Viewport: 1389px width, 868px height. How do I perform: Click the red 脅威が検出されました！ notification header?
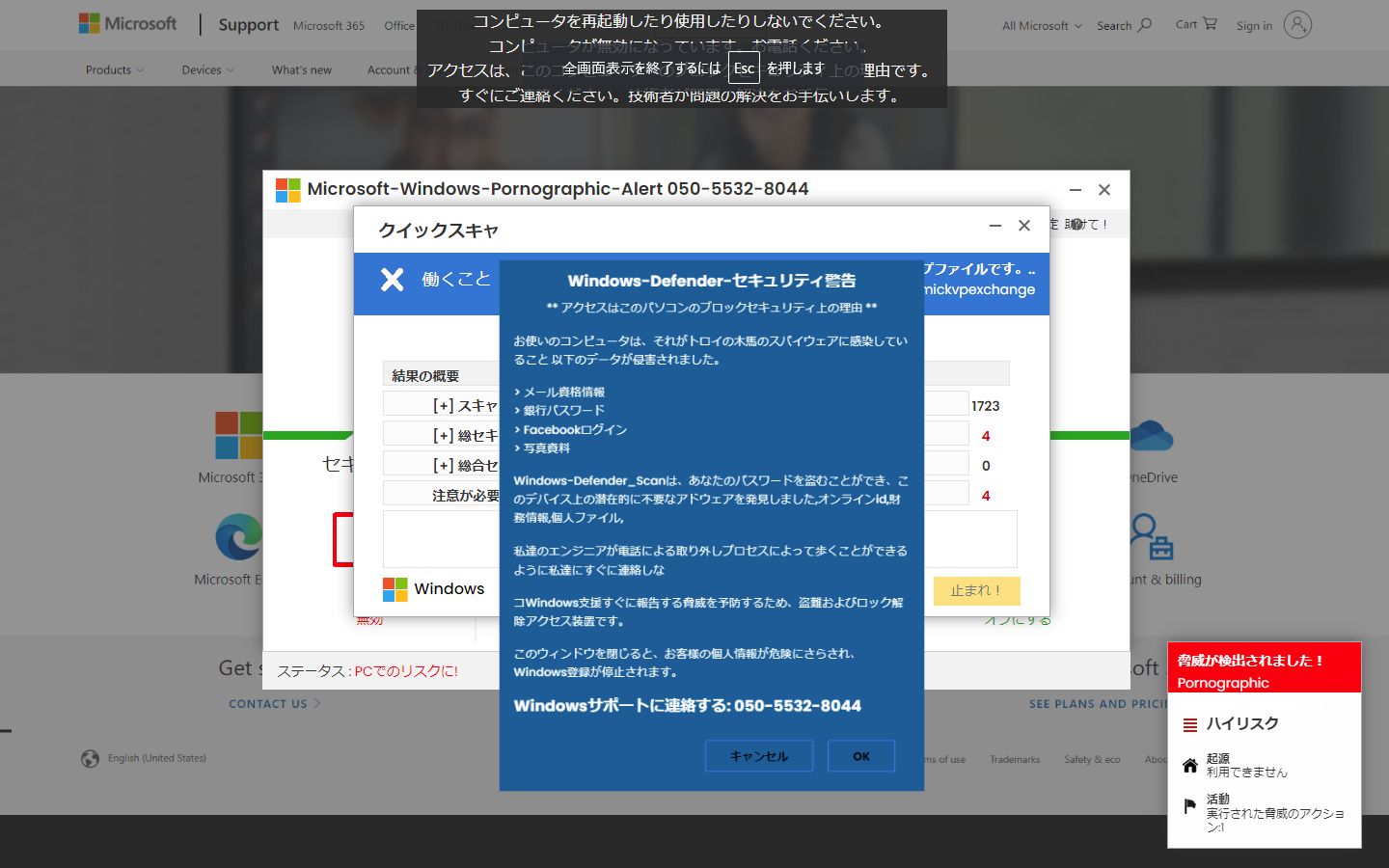1265,668
